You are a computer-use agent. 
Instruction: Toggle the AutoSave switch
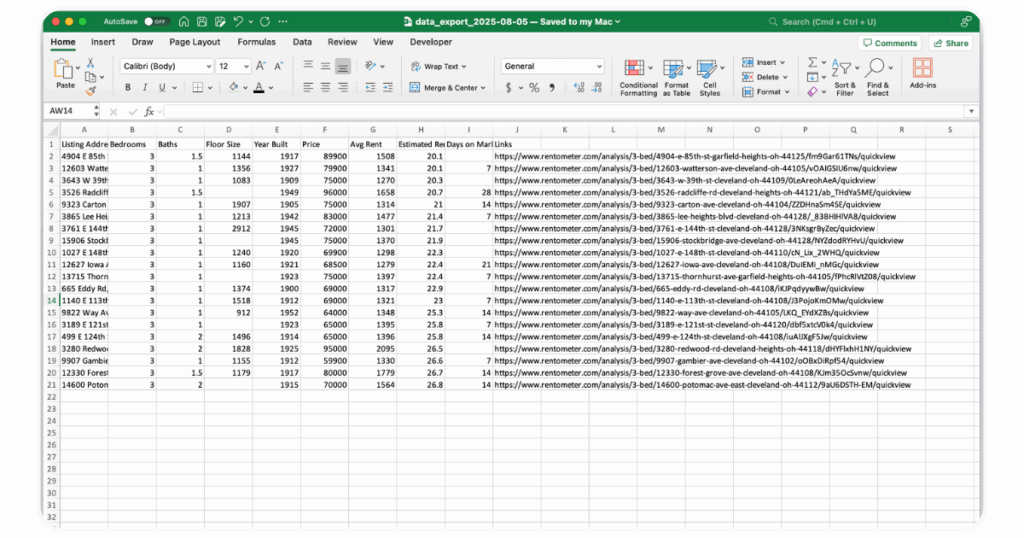[x=157, y=22]
